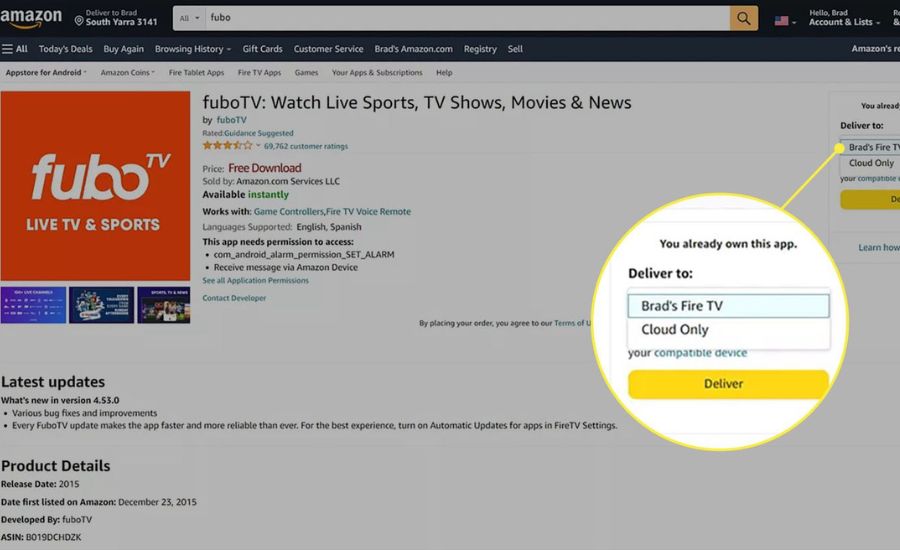Open Registry

pos(480,49)
